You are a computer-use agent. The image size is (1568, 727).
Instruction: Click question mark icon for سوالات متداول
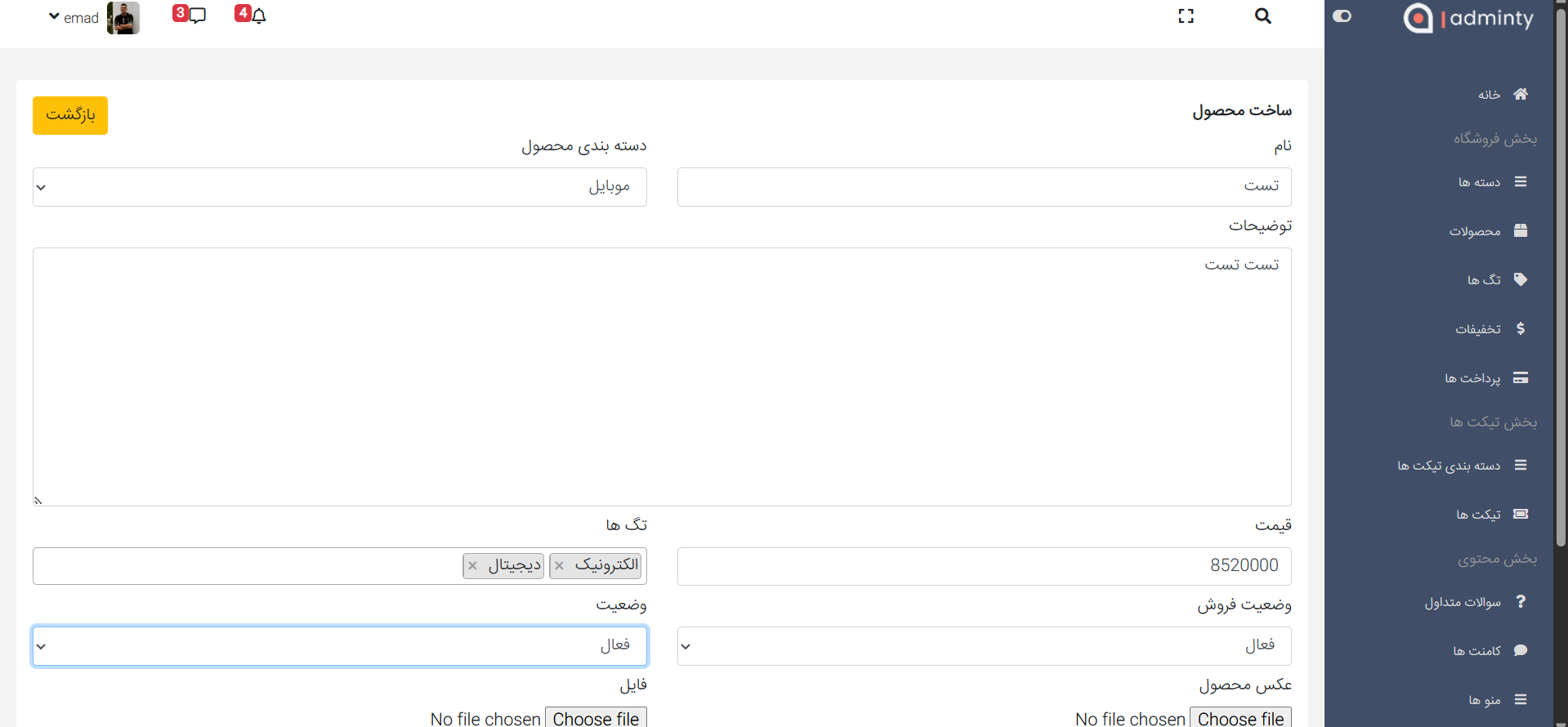click(1520, 601)
